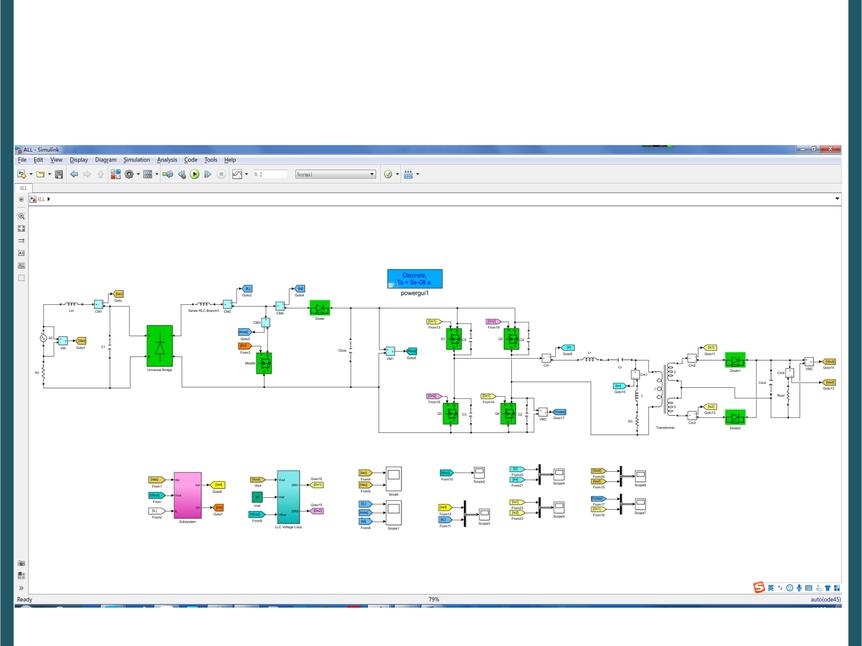
Task: Open the Normal simulation mode dropdown
Action: click(335, 174)
